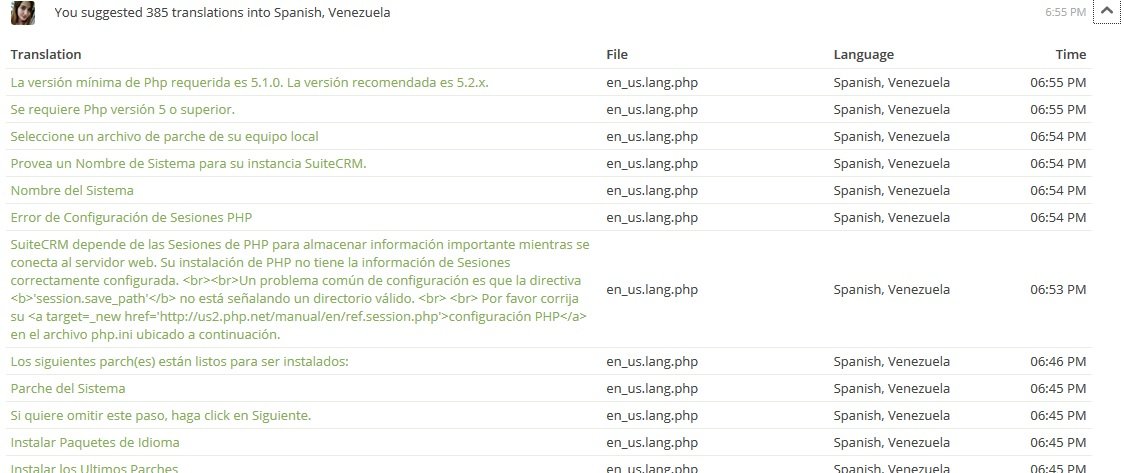
Task: Open 'Los siguientes parch(es) están listos' translation
Action: (179, 361)
